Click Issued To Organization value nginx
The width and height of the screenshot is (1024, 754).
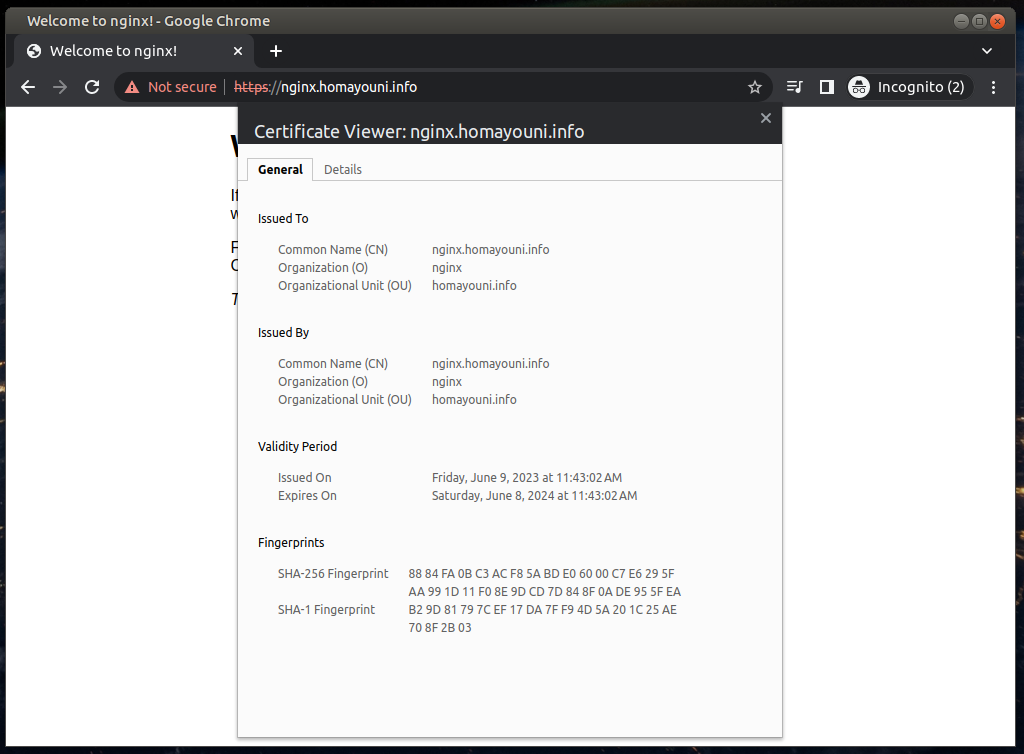point(447,268)
